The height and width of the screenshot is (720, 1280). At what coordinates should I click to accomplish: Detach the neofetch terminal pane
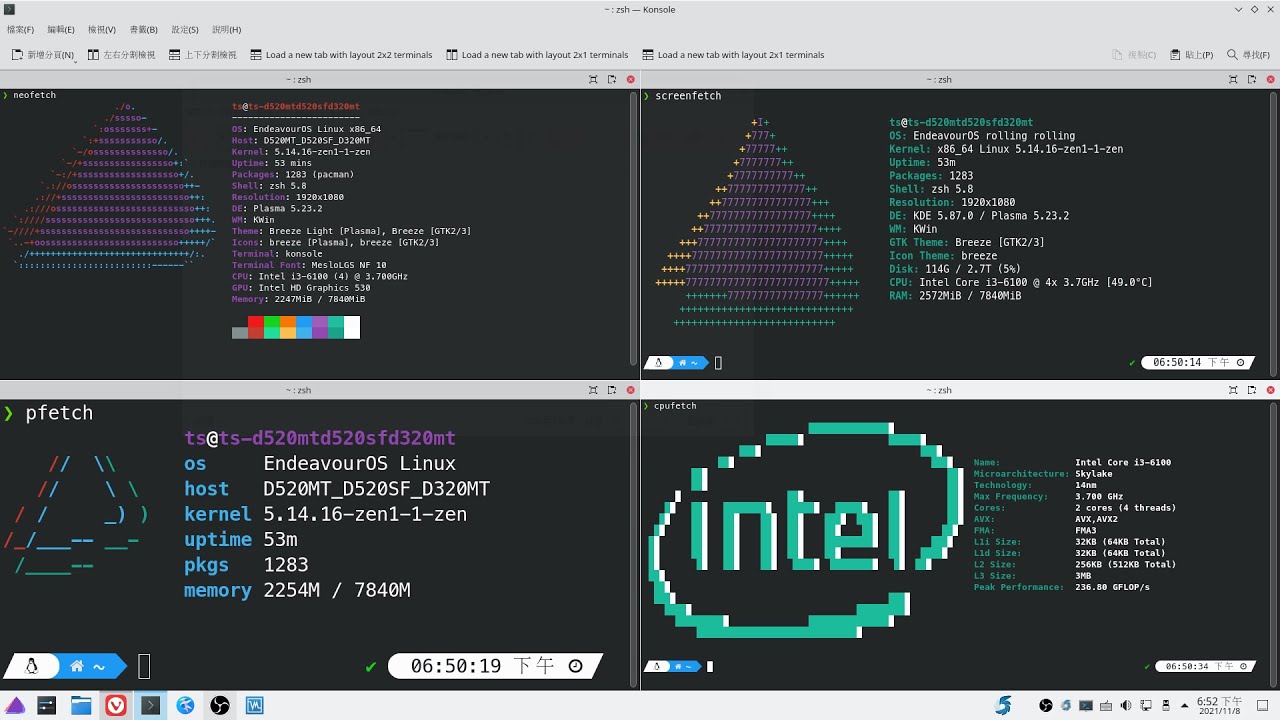pos(611,80)
